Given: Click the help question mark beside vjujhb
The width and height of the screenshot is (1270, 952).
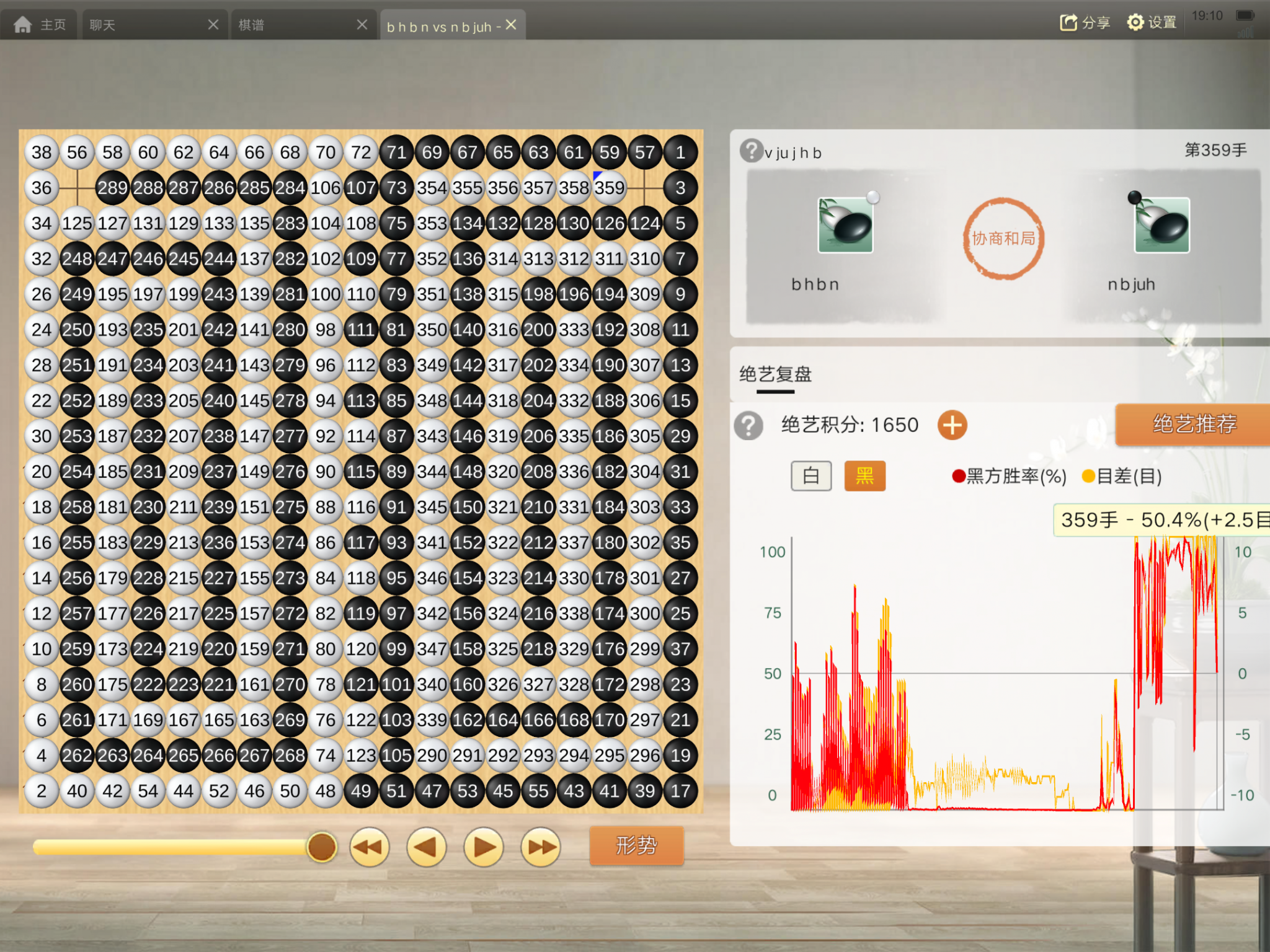Looking at the screenshot, I should pos(751,151).
